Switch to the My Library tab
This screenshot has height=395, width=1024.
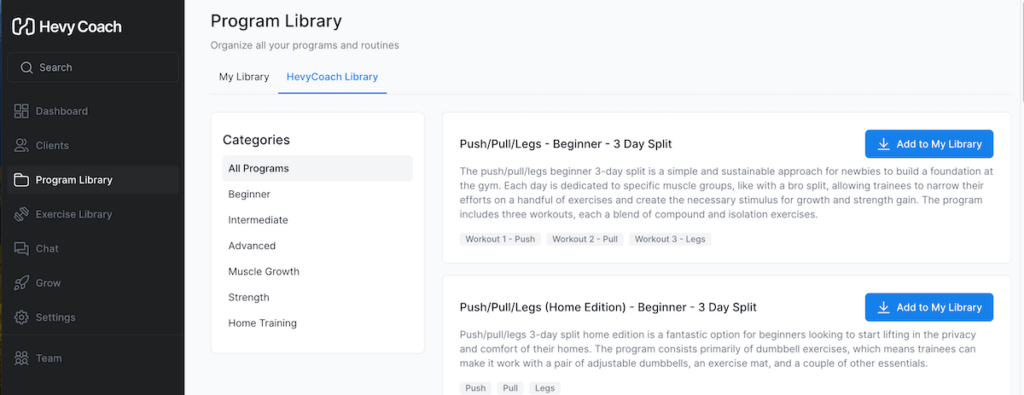point(244,77)
